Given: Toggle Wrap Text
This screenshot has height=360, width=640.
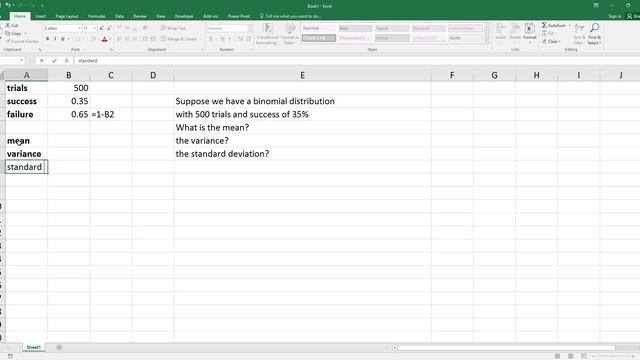Looking at the screenshot, I should click(x=173, y=28).
